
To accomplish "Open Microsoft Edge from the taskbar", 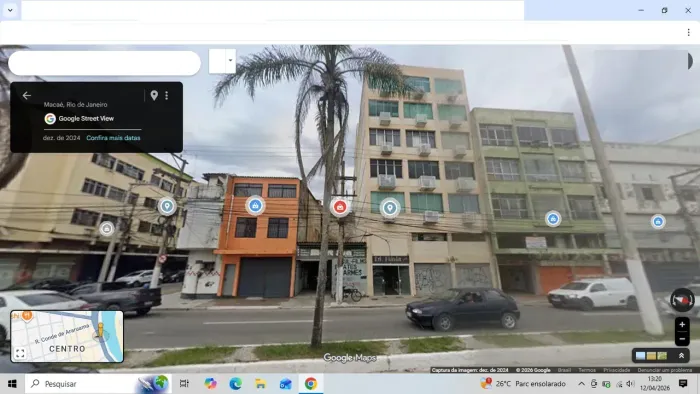I will 235,384.
